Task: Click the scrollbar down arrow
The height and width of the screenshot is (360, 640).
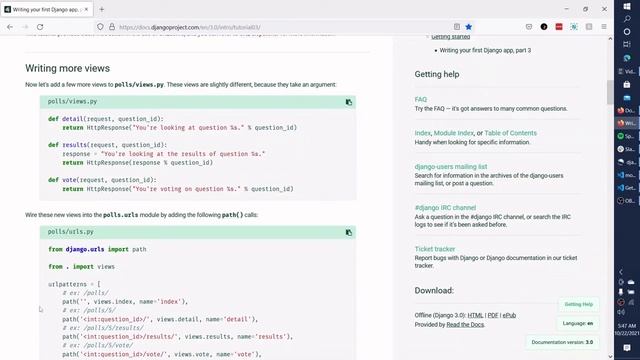Action: pos(610,357)
